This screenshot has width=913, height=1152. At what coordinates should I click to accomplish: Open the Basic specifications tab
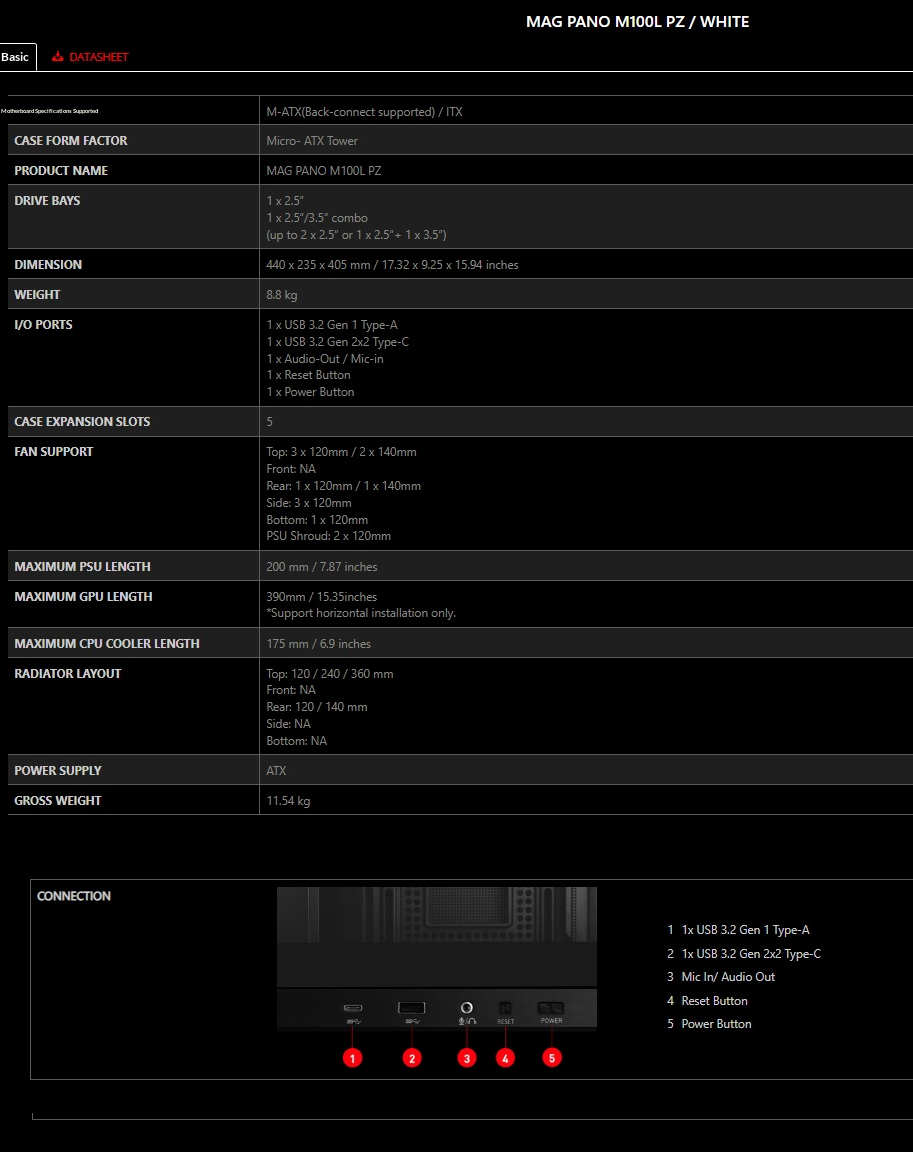15,57
